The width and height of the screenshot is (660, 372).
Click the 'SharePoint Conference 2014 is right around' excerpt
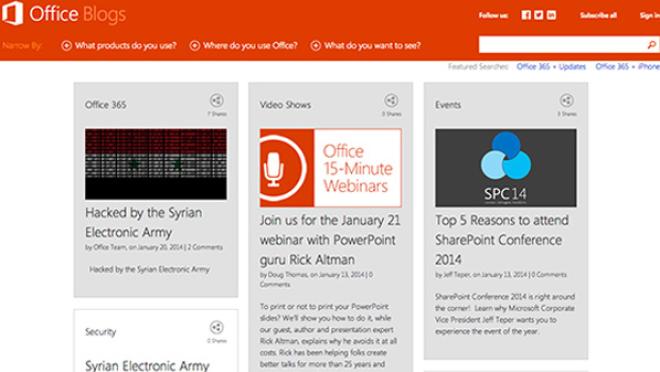coord(505,314)
